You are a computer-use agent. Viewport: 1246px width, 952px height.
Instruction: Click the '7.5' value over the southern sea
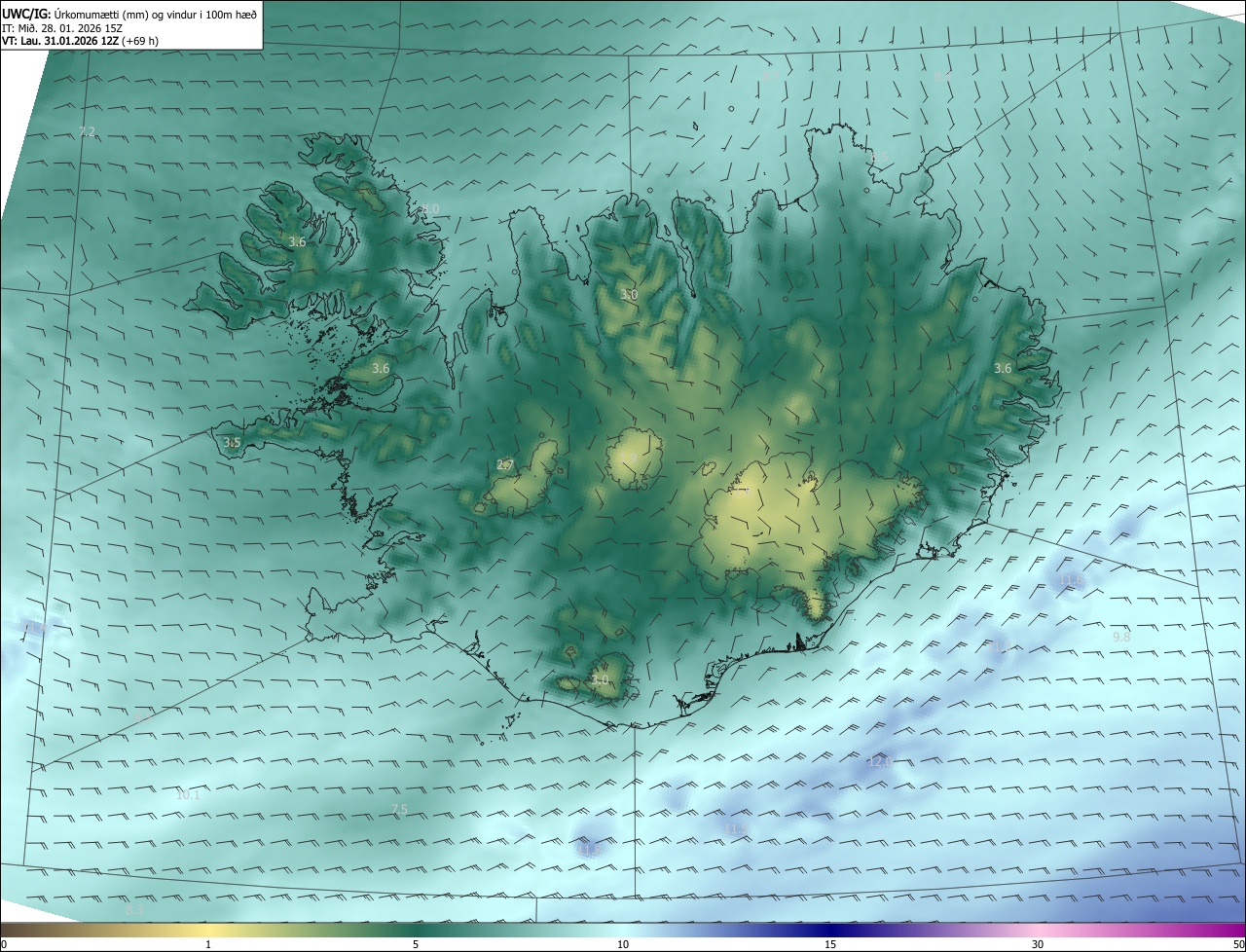pyautogui.click(x=399, y=809)
